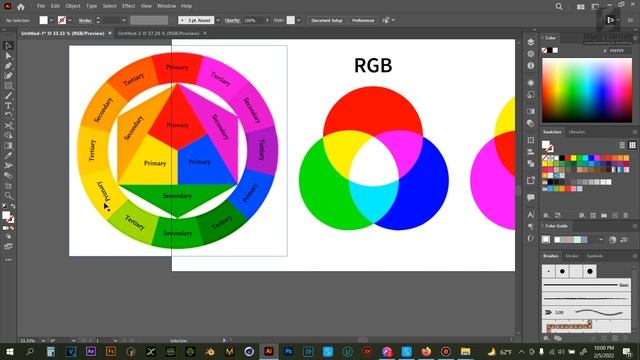640x360 pixels.
Task: Open the Transform panel icon in the dock
Action: (531, 140)
